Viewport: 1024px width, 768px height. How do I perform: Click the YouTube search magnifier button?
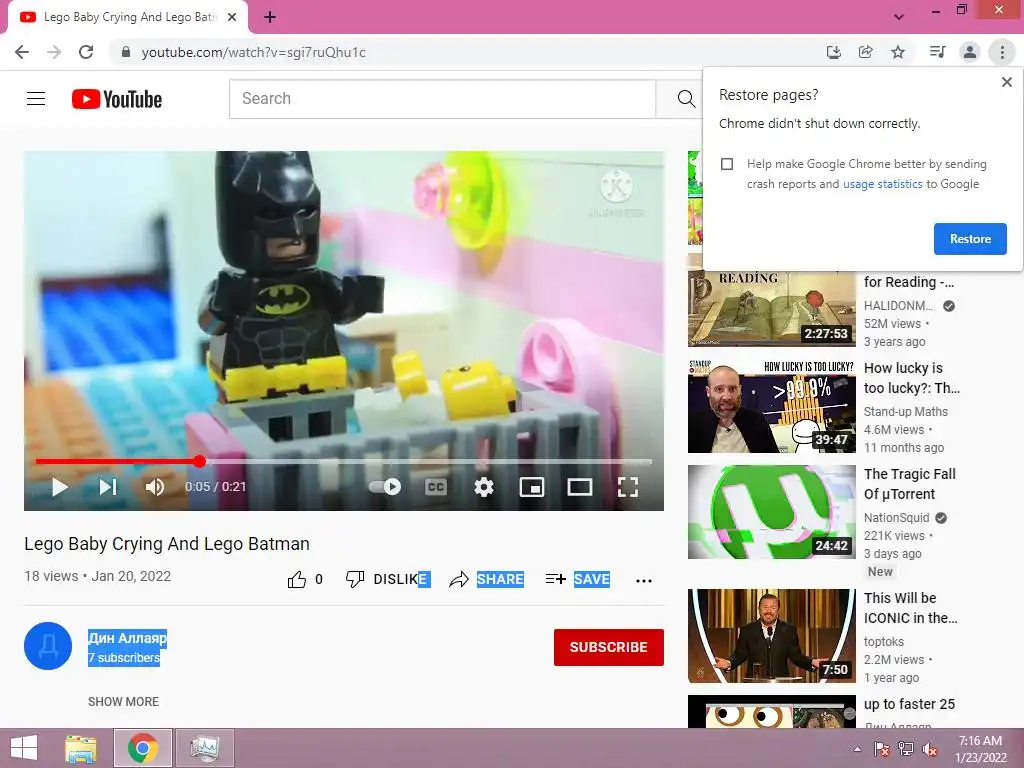coord(686,99)
